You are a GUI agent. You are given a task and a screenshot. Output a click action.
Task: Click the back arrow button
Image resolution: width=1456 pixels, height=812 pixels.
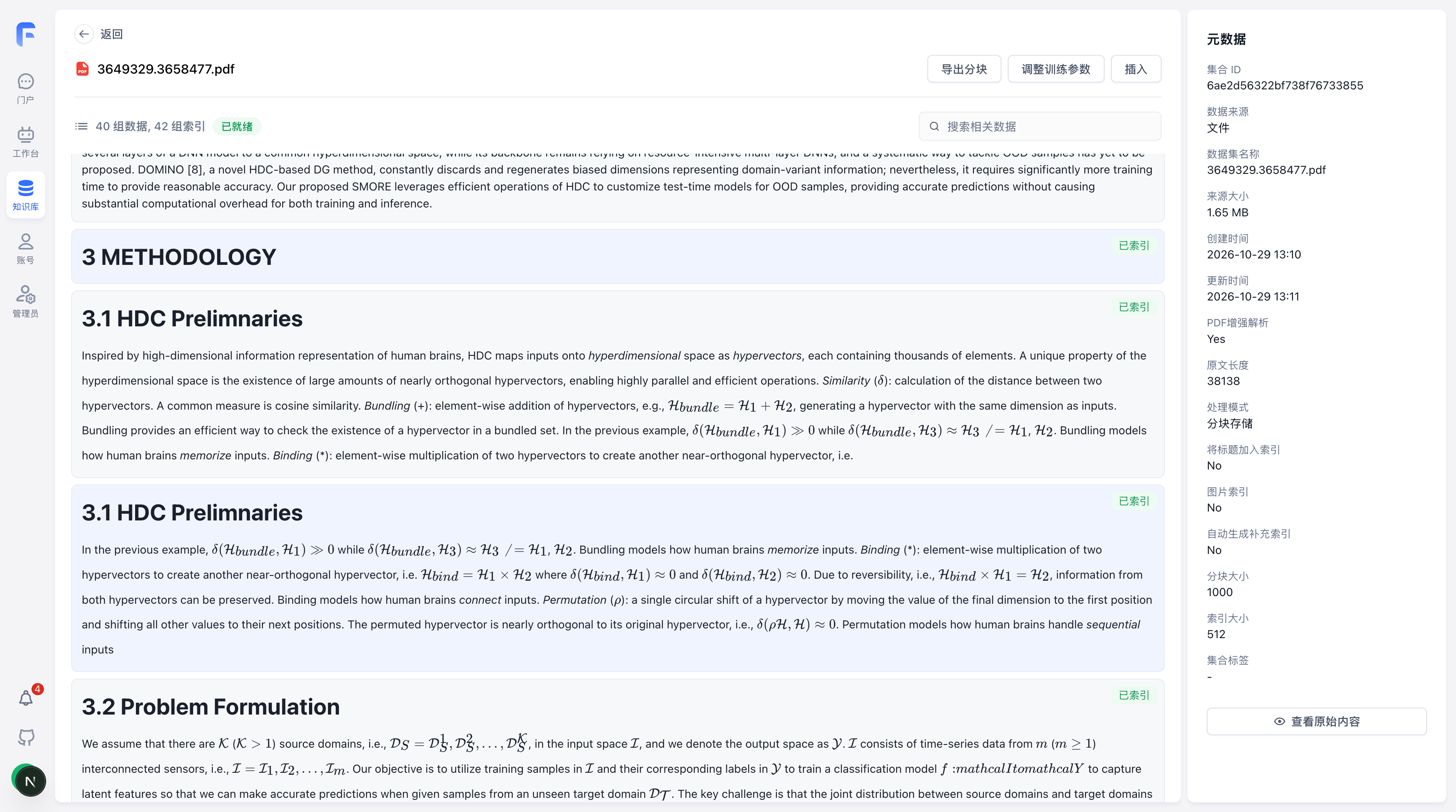click(84, 34)
